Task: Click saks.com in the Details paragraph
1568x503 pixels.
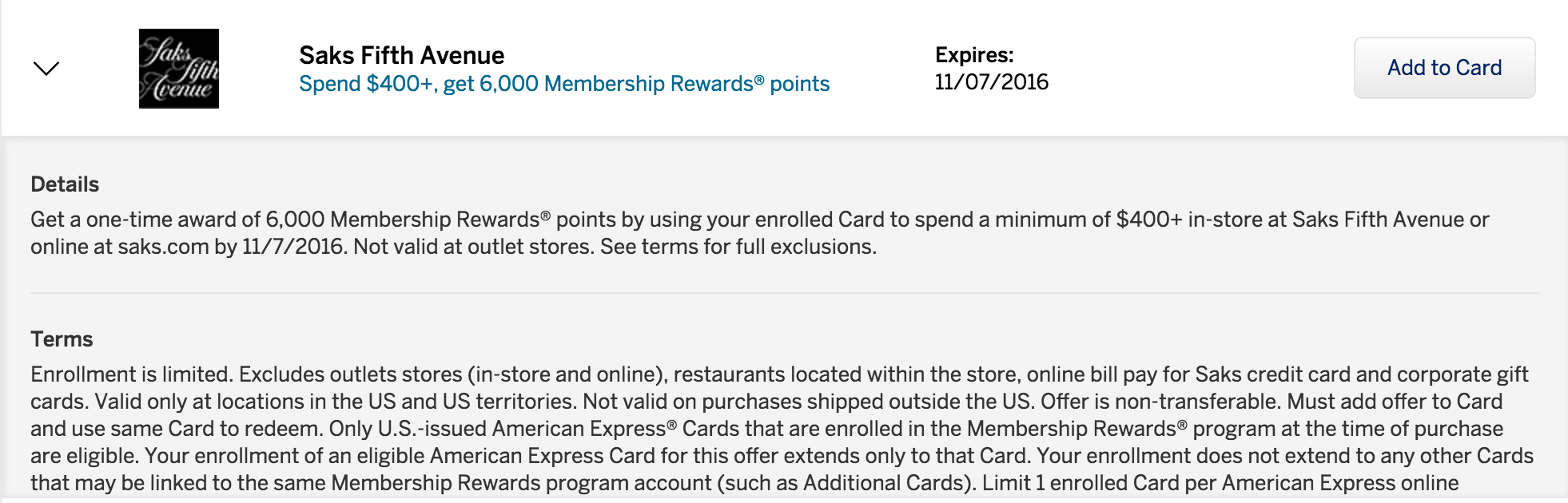Action: [163, 247]
